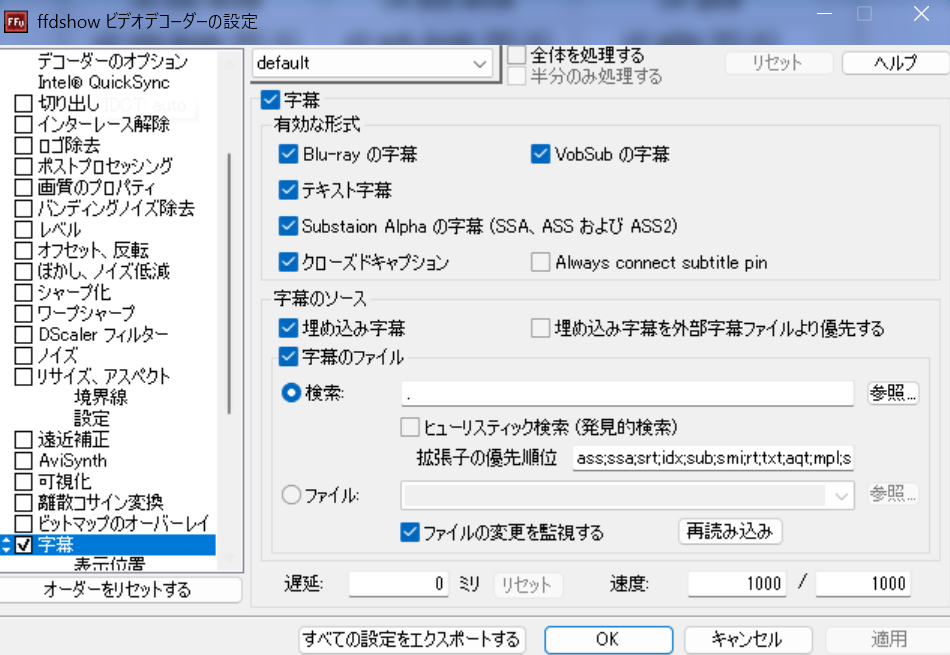Click the ヘルプ button
This screenshot has width=950, height=655.
click(x=894, y=63)
